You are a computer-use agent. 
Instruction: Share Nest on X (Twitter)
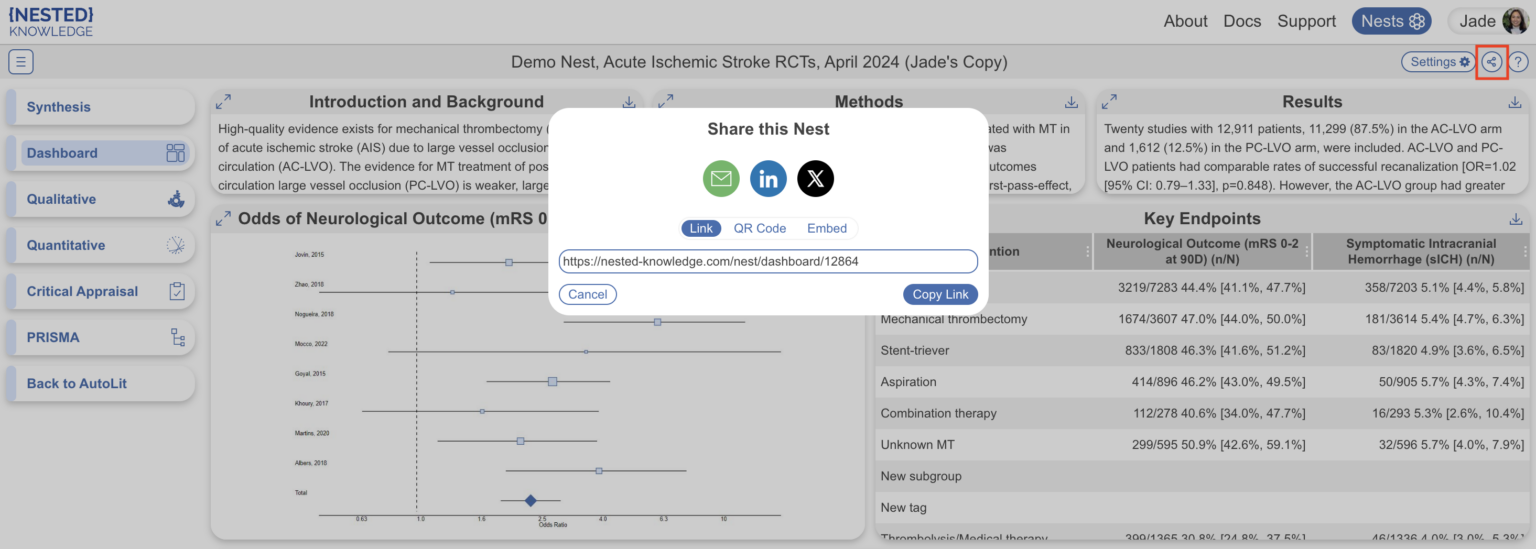(x=815, y=179)
